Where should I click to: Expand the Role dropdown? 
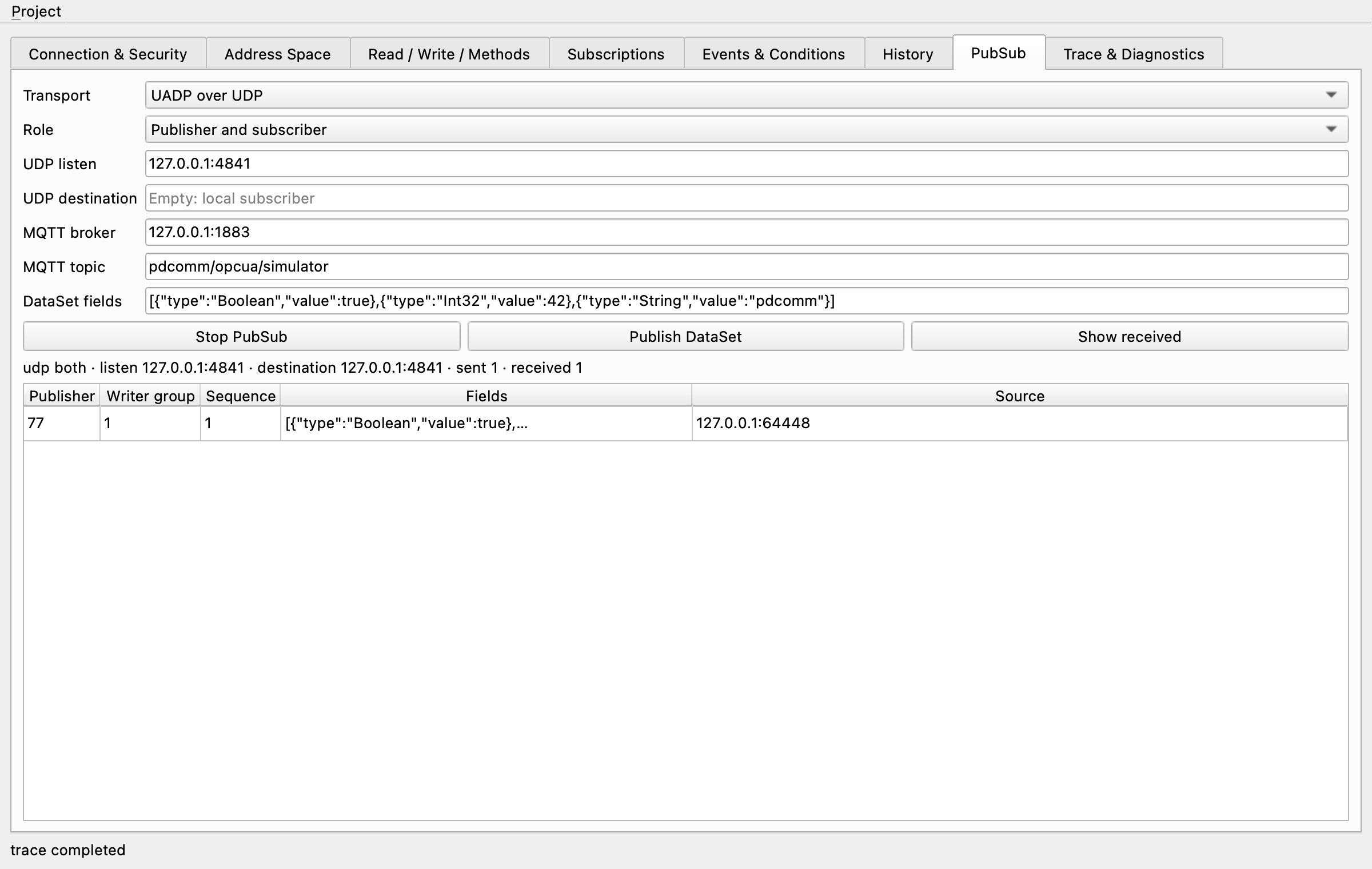point(747,129)
